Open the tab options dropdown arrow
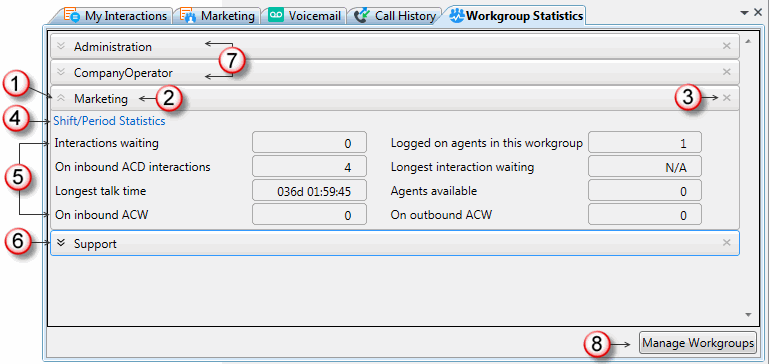769x364 pixels. 744,13
